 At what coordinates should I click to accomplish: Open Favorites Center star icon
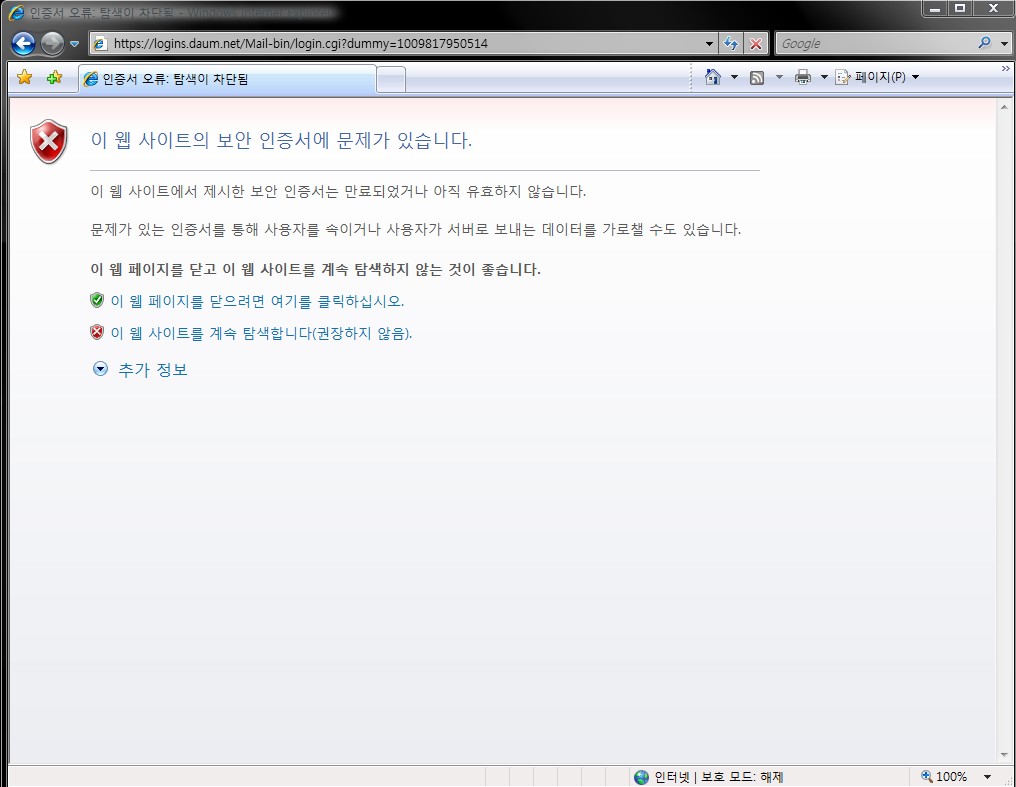click(25, 77)
